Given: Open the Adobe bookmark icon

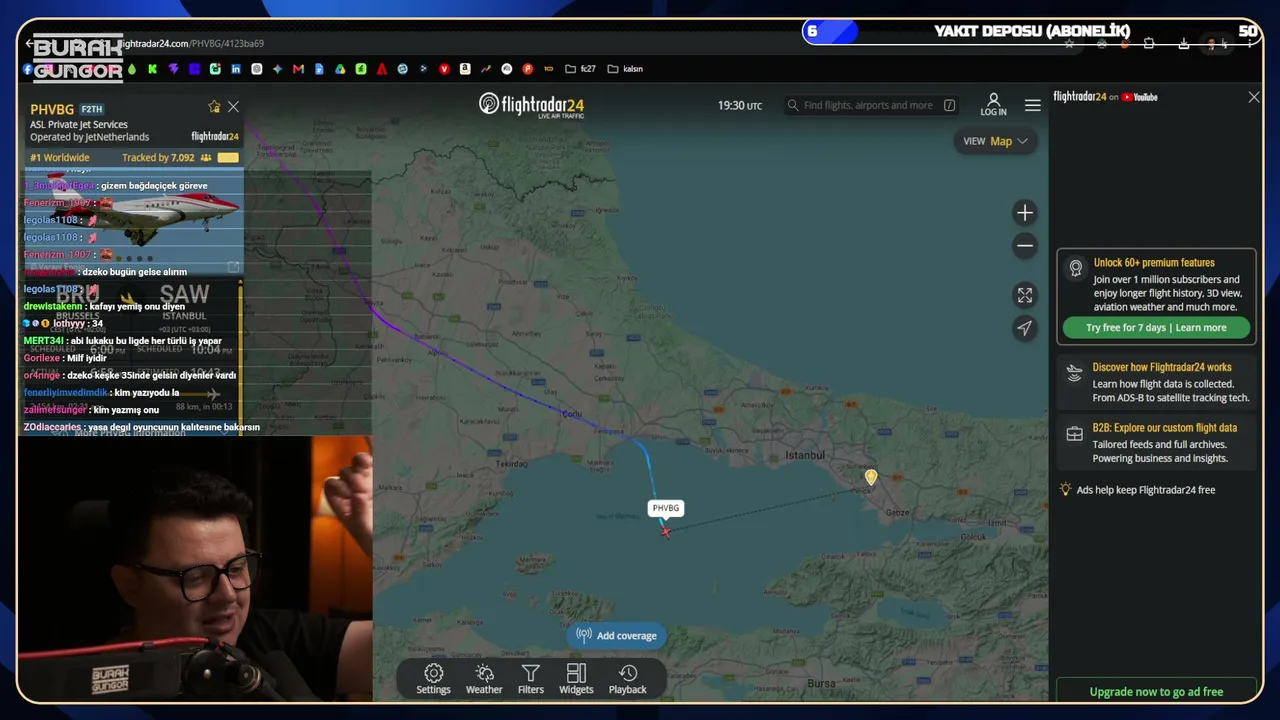Looking at the screenshot, I should tap(382, 69).
